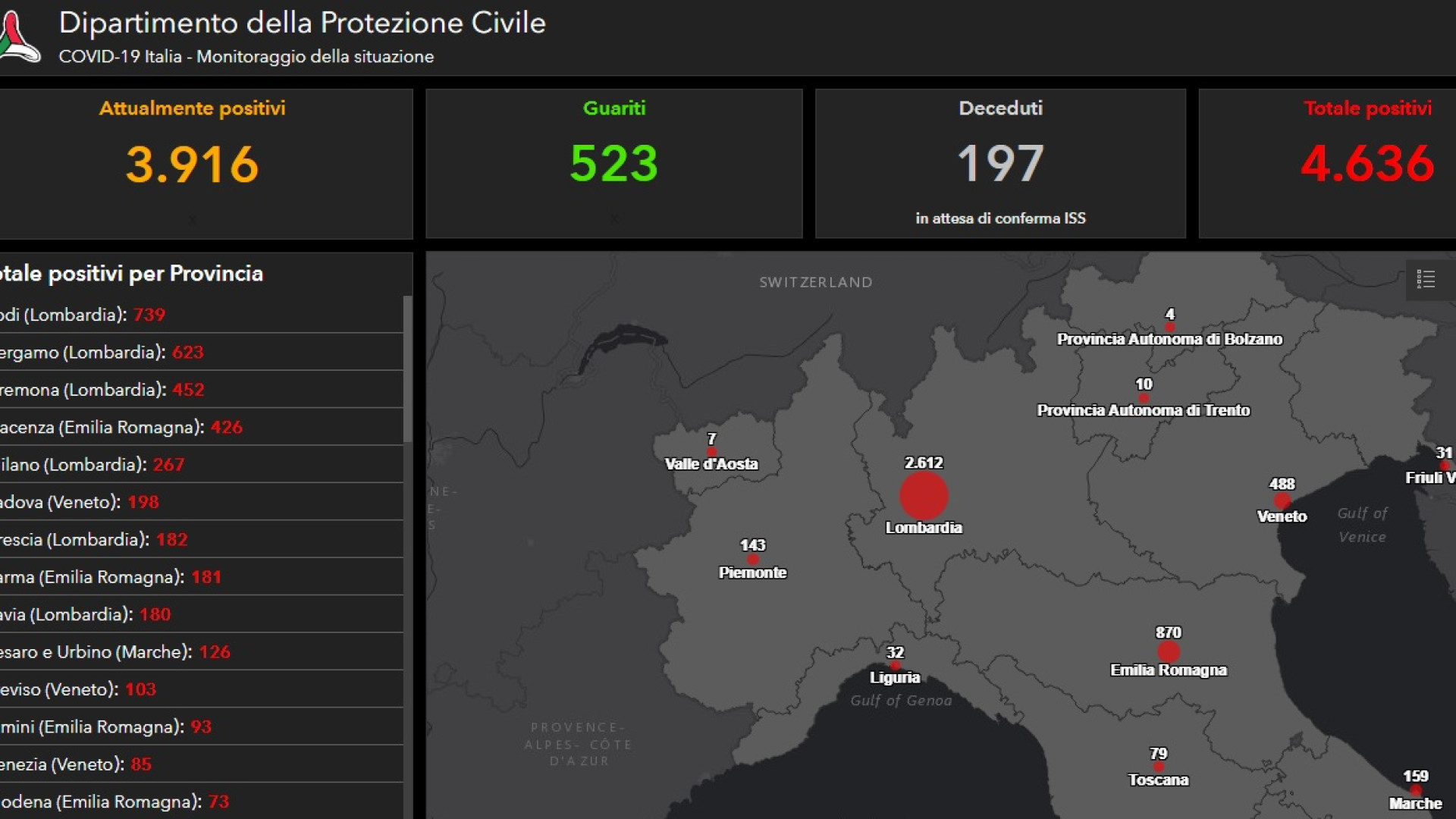The height and width of the screenshot is (819, 1456).
Task: Click the Veneto map marker
Action: tap(1282, 500)
